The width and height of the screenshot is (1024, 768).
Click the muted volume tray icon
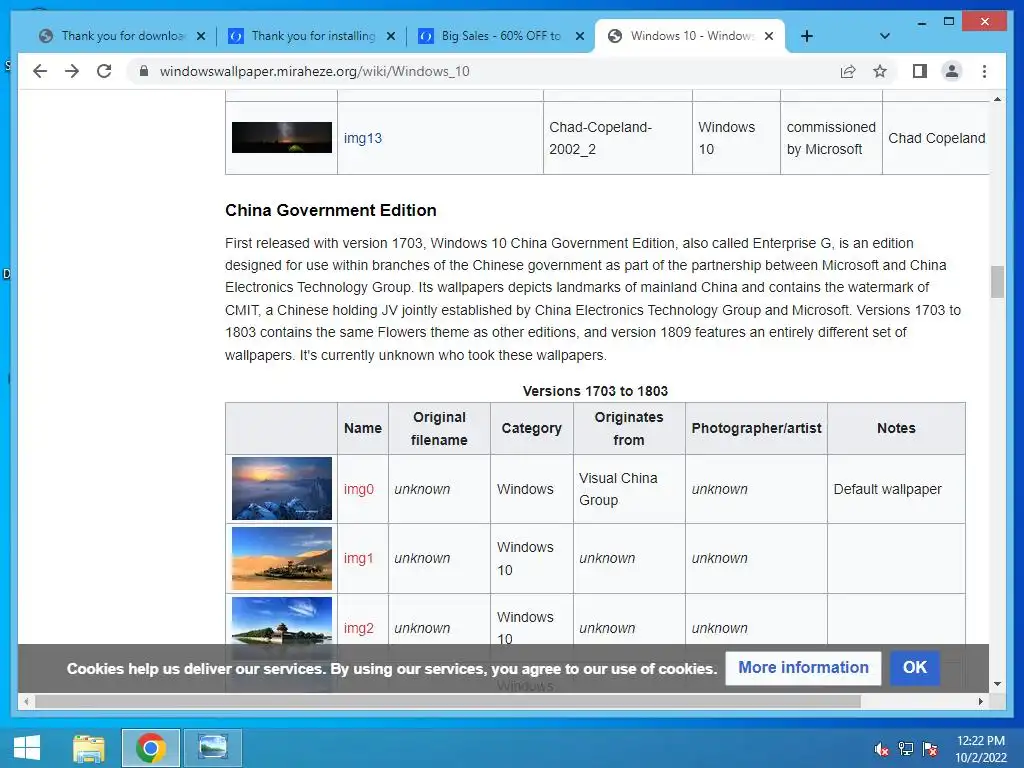pos(882,749)
